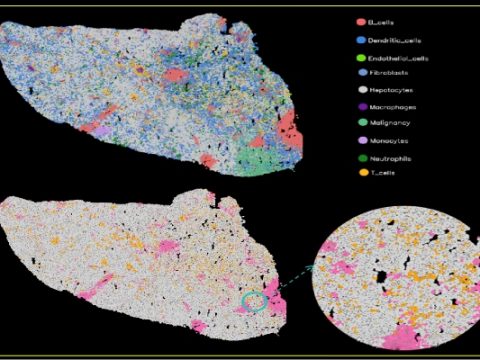Click the magnified circular inset view

point(396,278)
